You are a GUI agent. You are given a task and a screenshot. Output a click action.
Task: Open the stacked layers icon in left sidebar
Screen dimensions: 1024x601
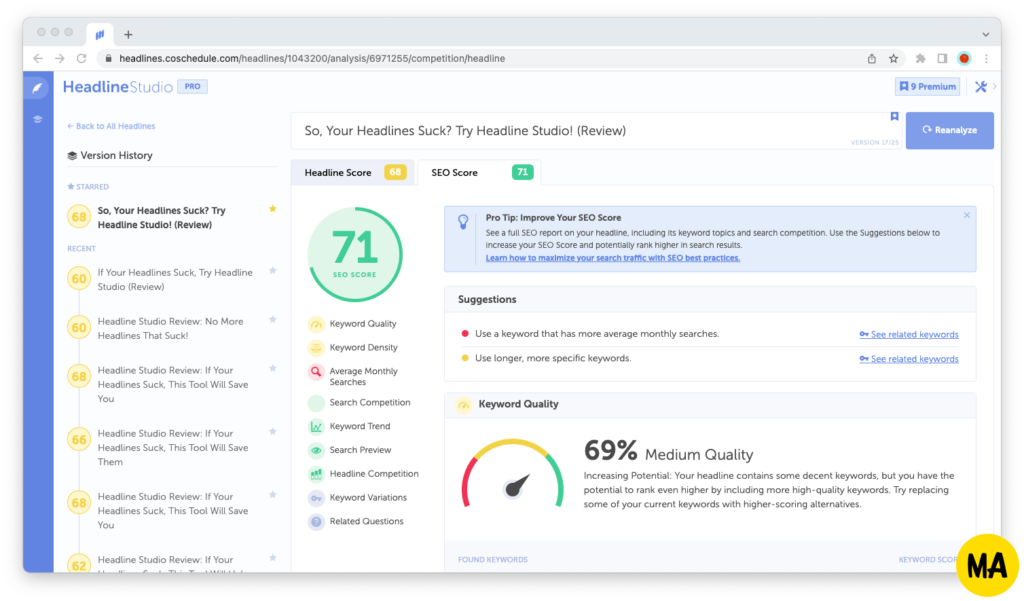point(38,119)
